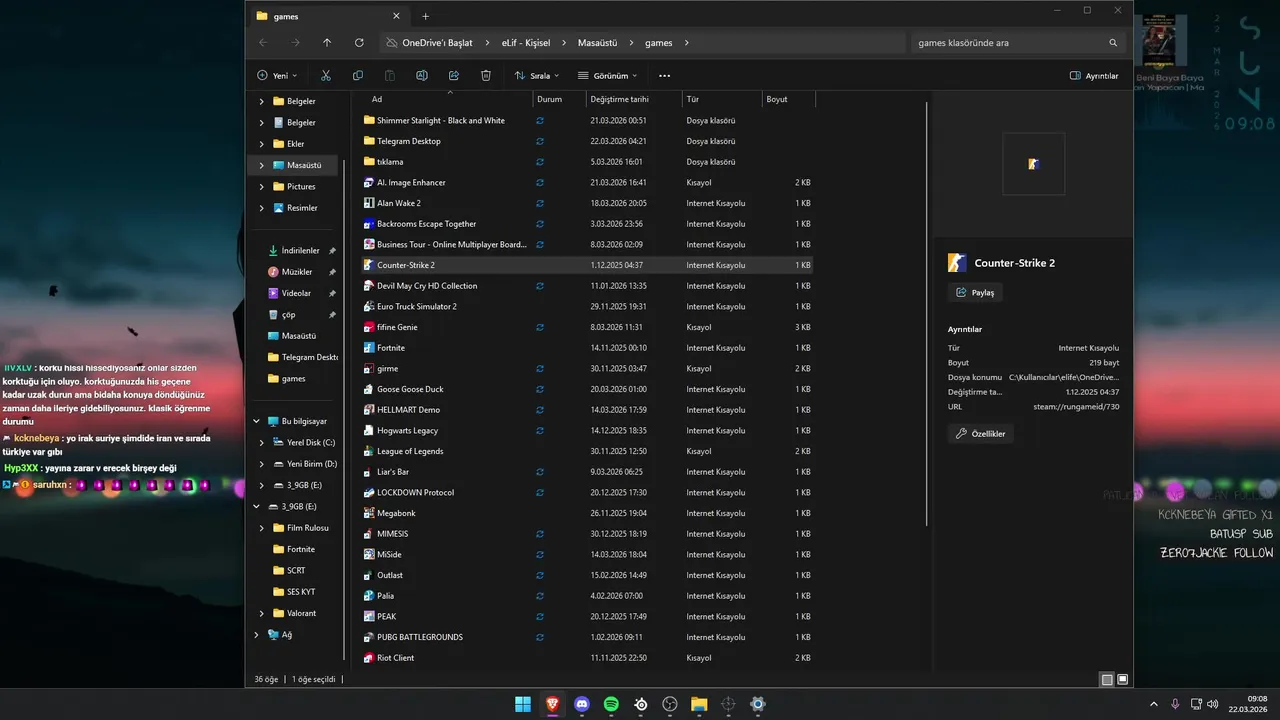Viewport: 1280px width, 720px height.
Task: Add a new Explorer tab
Action: 425,16
